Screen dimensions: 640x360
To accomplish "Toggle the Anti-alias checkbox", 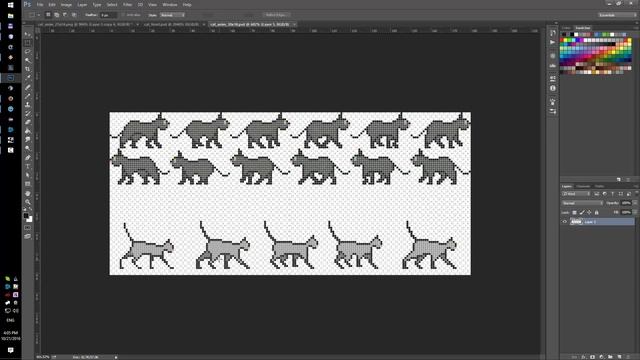I will (x=124, y=15).
